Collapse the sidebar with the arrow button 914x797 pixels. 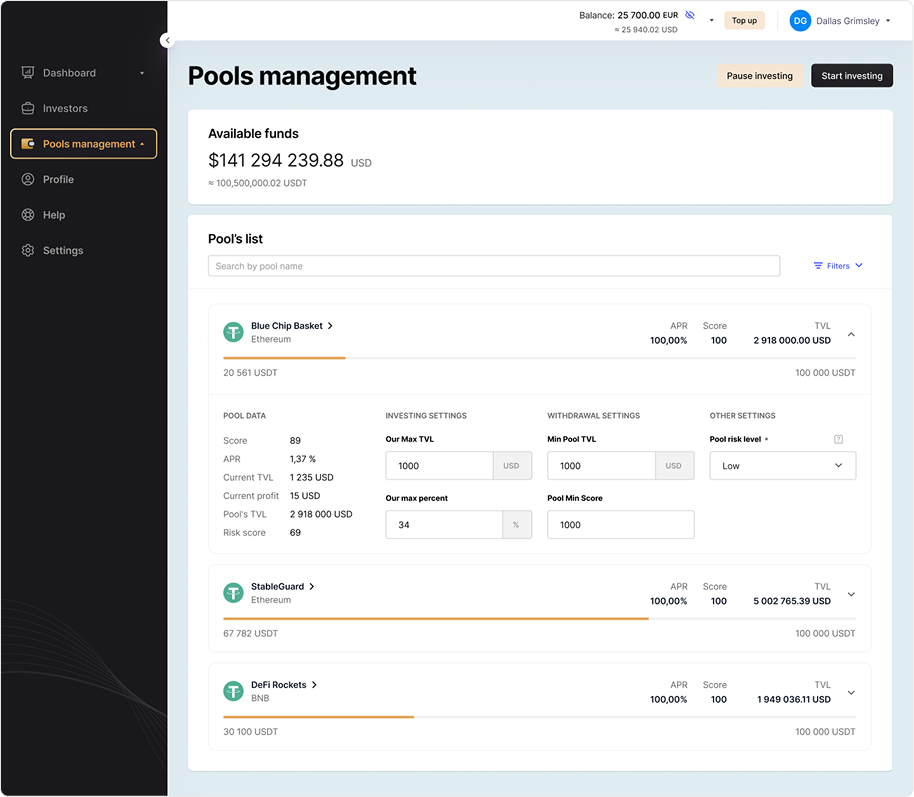click(167, 40)
